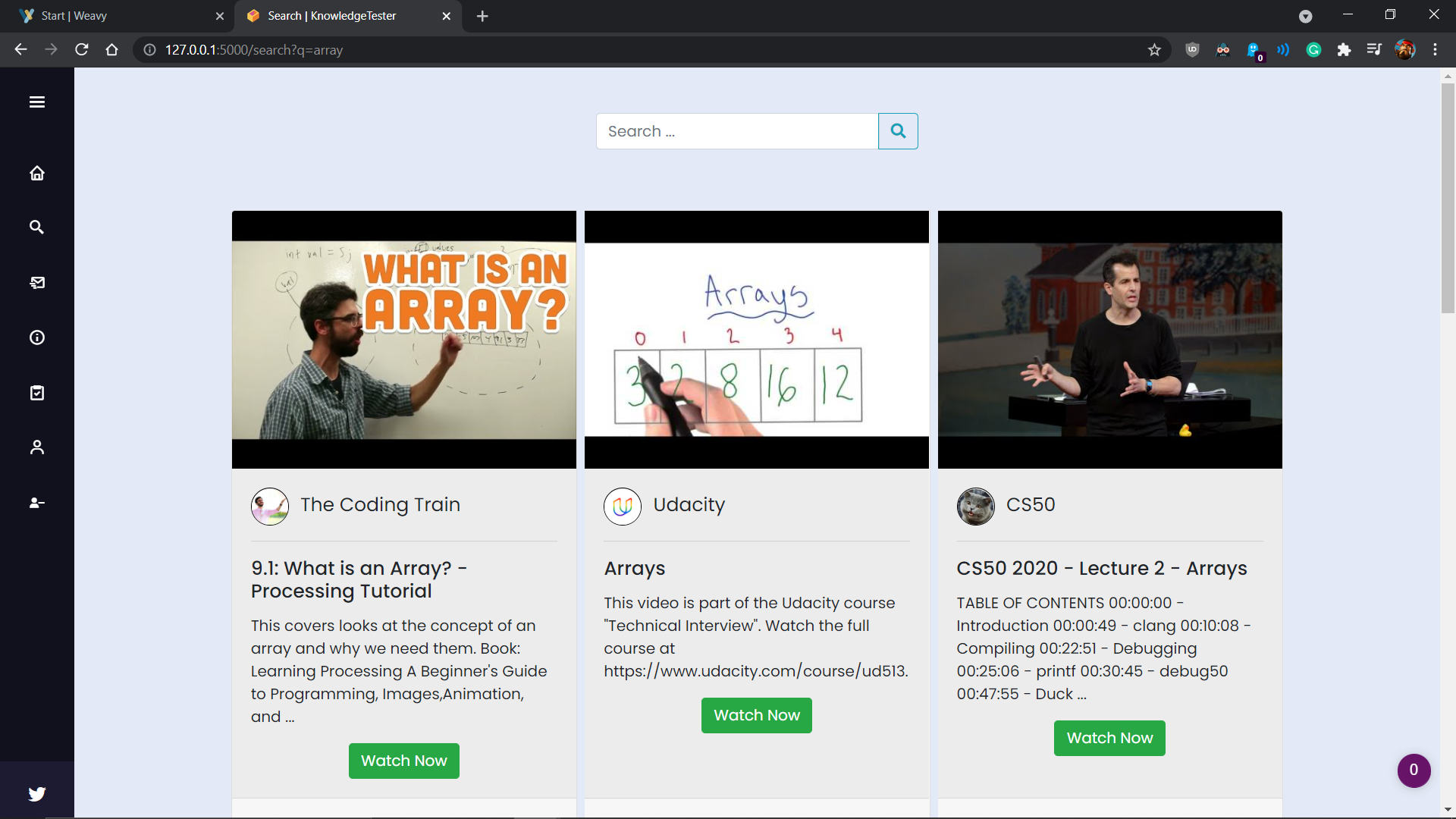Watch Now for CS50 Lecture 2
This screenshot has height=819, width=1456.
pos(1109,738)
